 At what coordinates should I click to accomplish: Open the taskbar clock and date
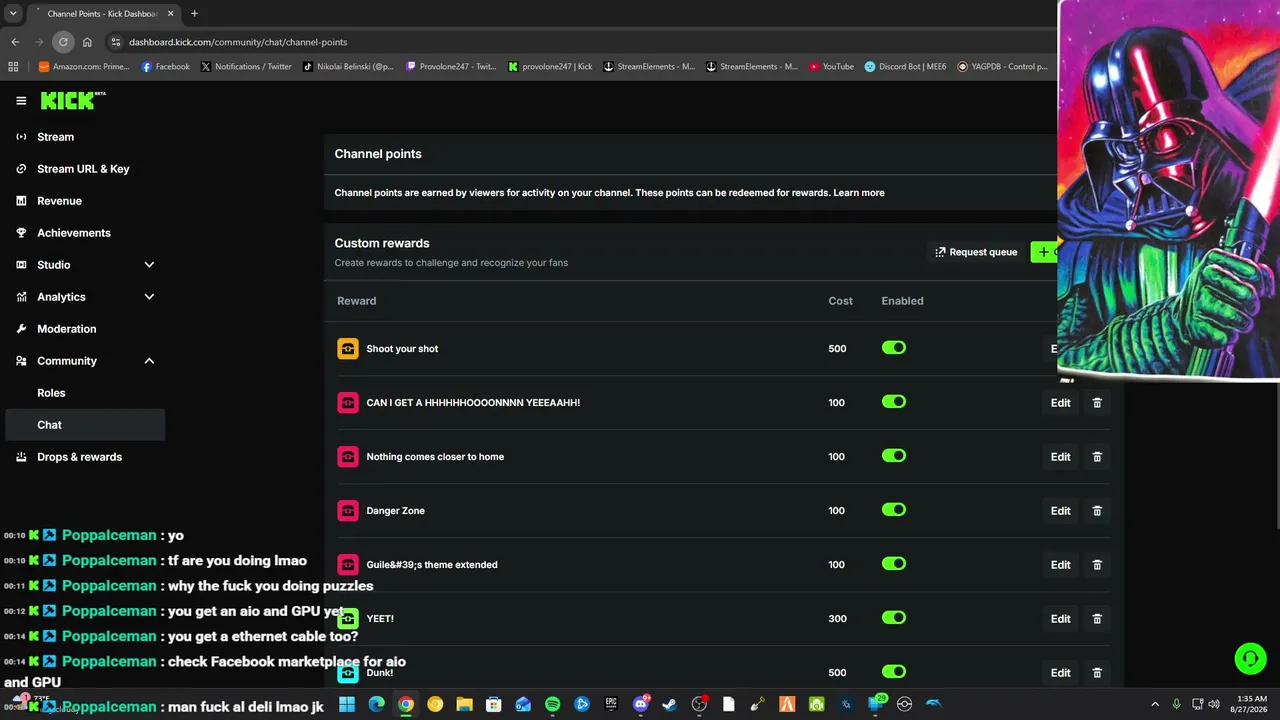(x=1252, y=704)
